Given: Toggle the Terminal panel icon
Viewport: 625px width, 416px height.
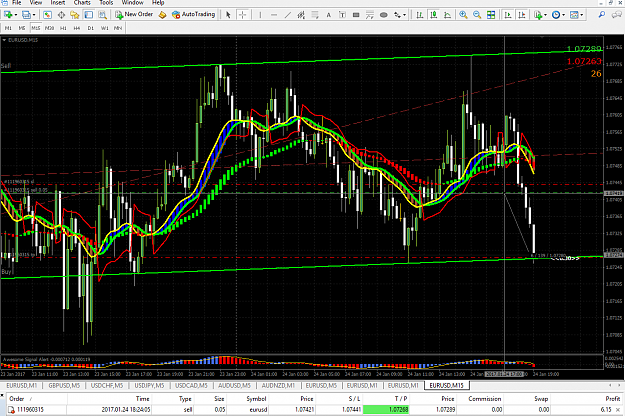Looking at the screenshot, I should tap(88, 15).
